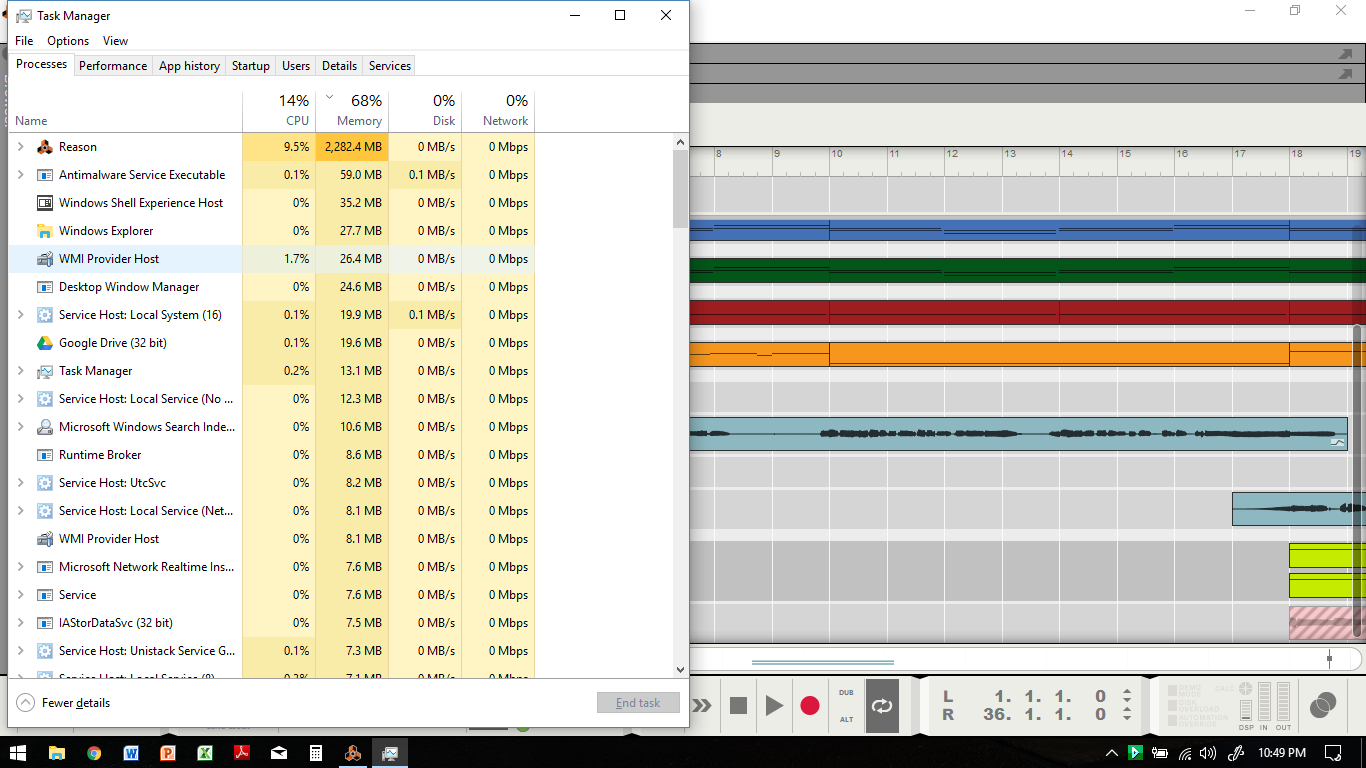Screen dimensions: 1366x768
Task: Switch to the Services tab
Action: (x=390, y=66)
